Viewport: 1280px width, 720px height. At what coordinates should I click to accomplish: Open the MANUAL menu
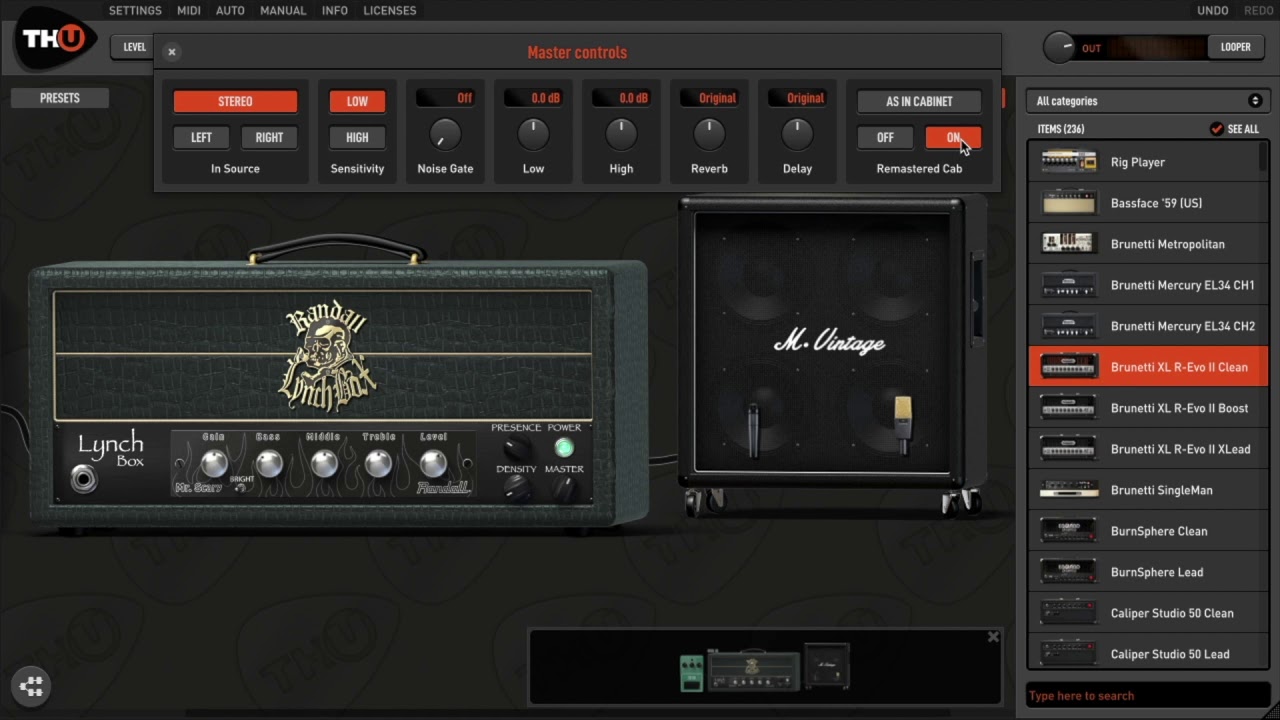283,10
